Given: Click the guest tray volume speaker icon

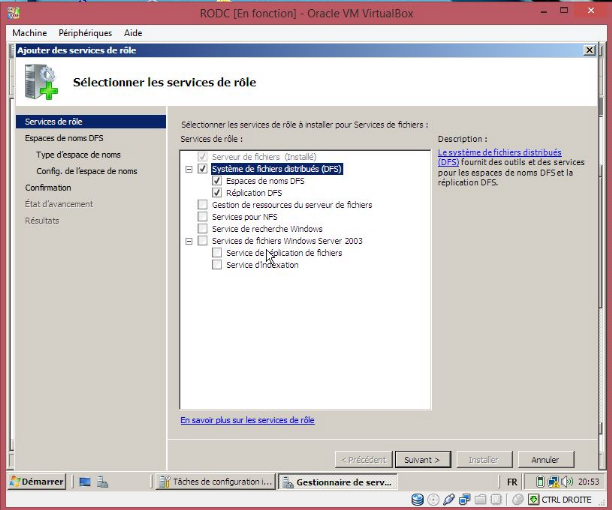Looking at the screenshot, I should pyautogui.click(x=566, y=482).
